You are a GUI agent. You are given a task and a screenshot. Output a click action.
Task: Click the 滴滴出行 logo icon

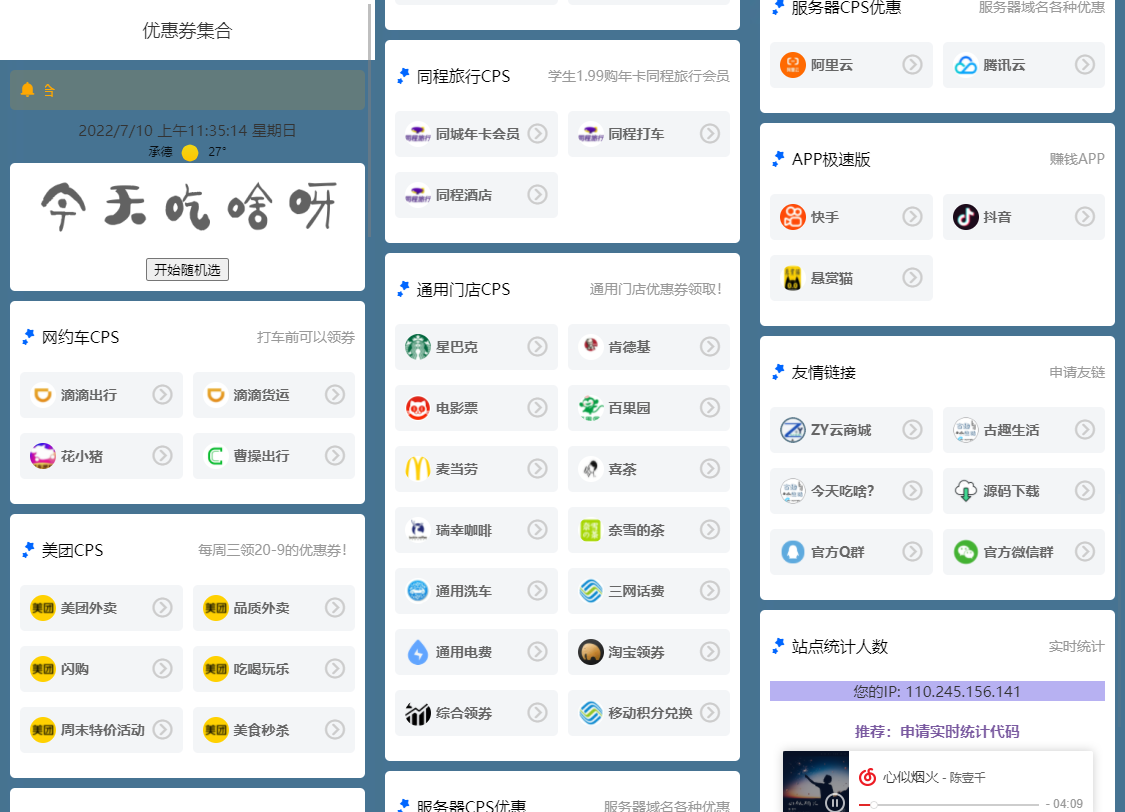(43, 395)
